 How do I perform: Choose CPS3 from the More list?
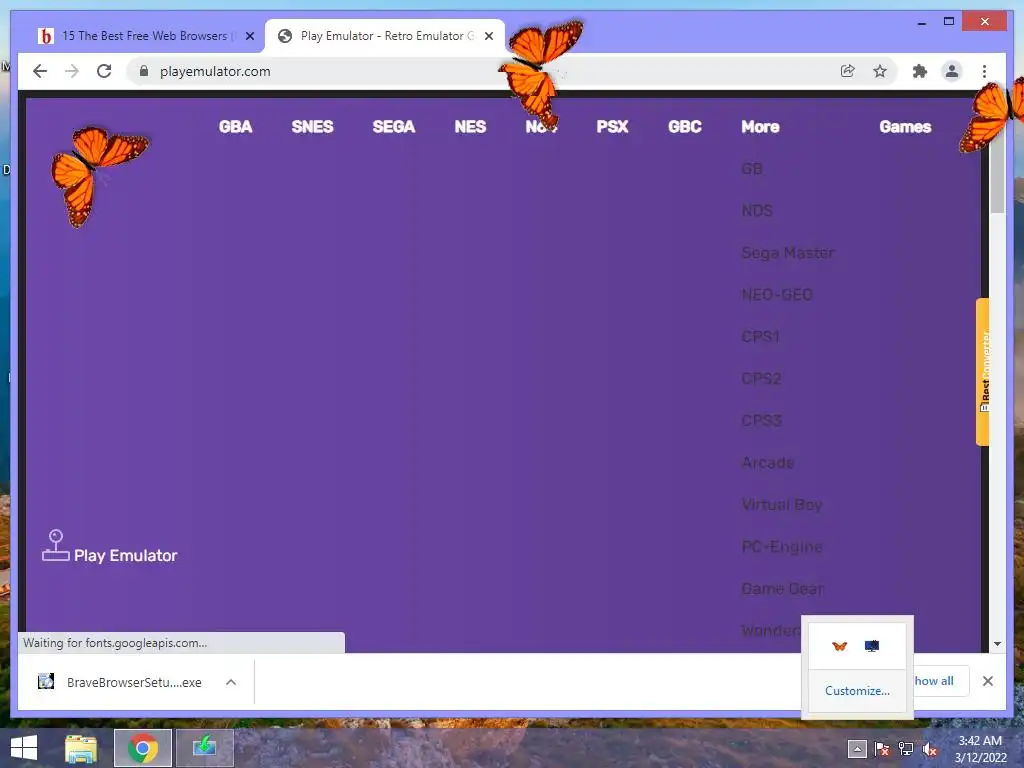click(761, 420)
